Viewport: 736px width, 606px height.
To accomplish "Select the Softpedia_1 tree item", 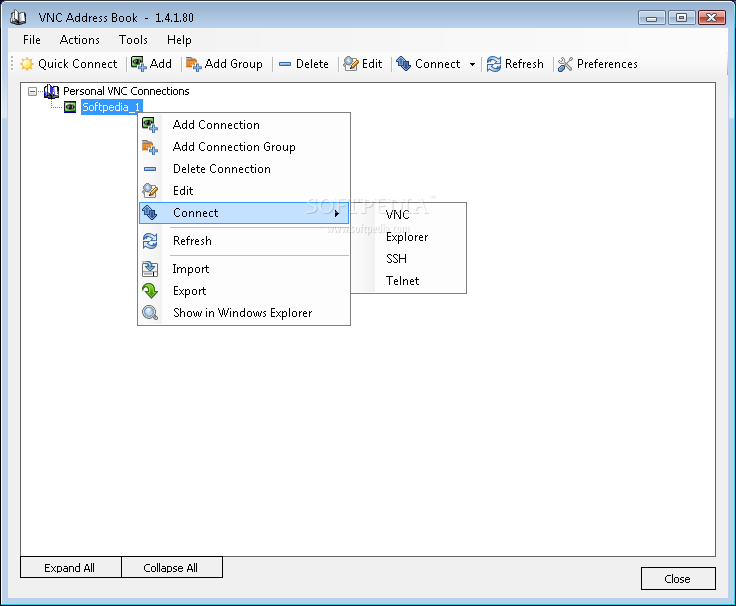I will pyautogui.click(x=111, y=107).
